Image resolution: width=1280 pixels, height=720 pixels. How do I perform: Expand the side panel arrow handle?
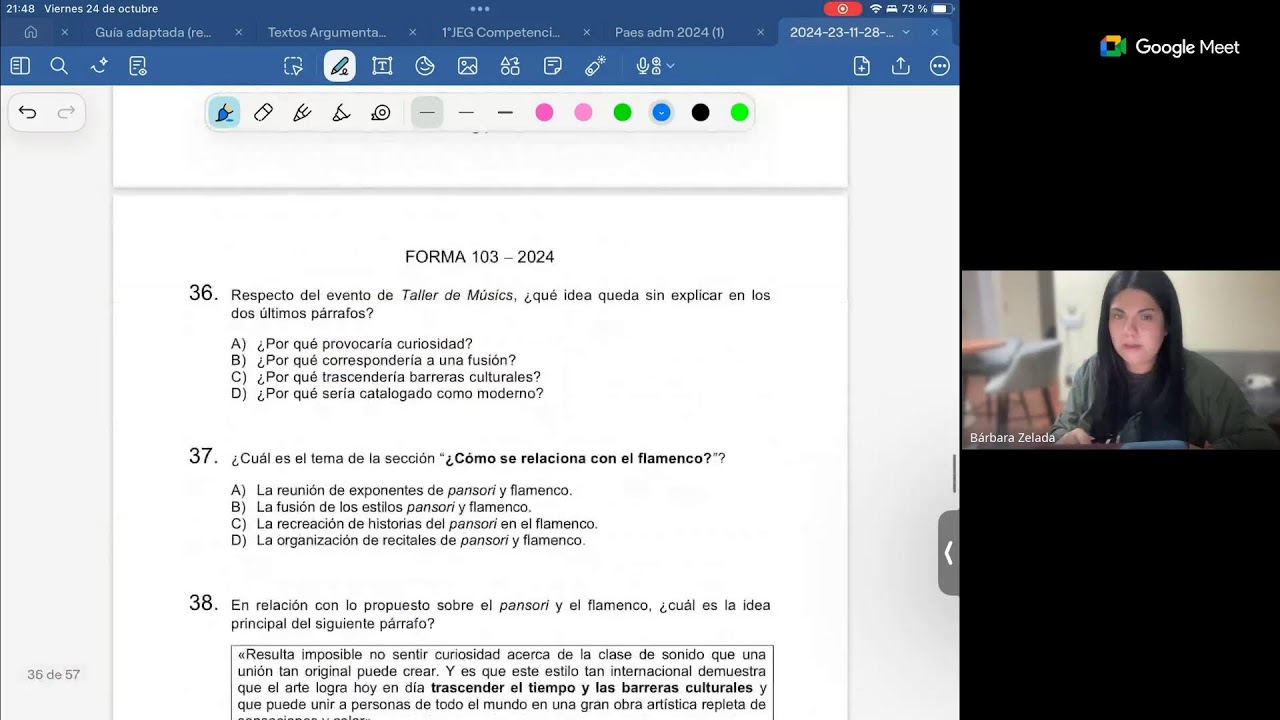948,553
